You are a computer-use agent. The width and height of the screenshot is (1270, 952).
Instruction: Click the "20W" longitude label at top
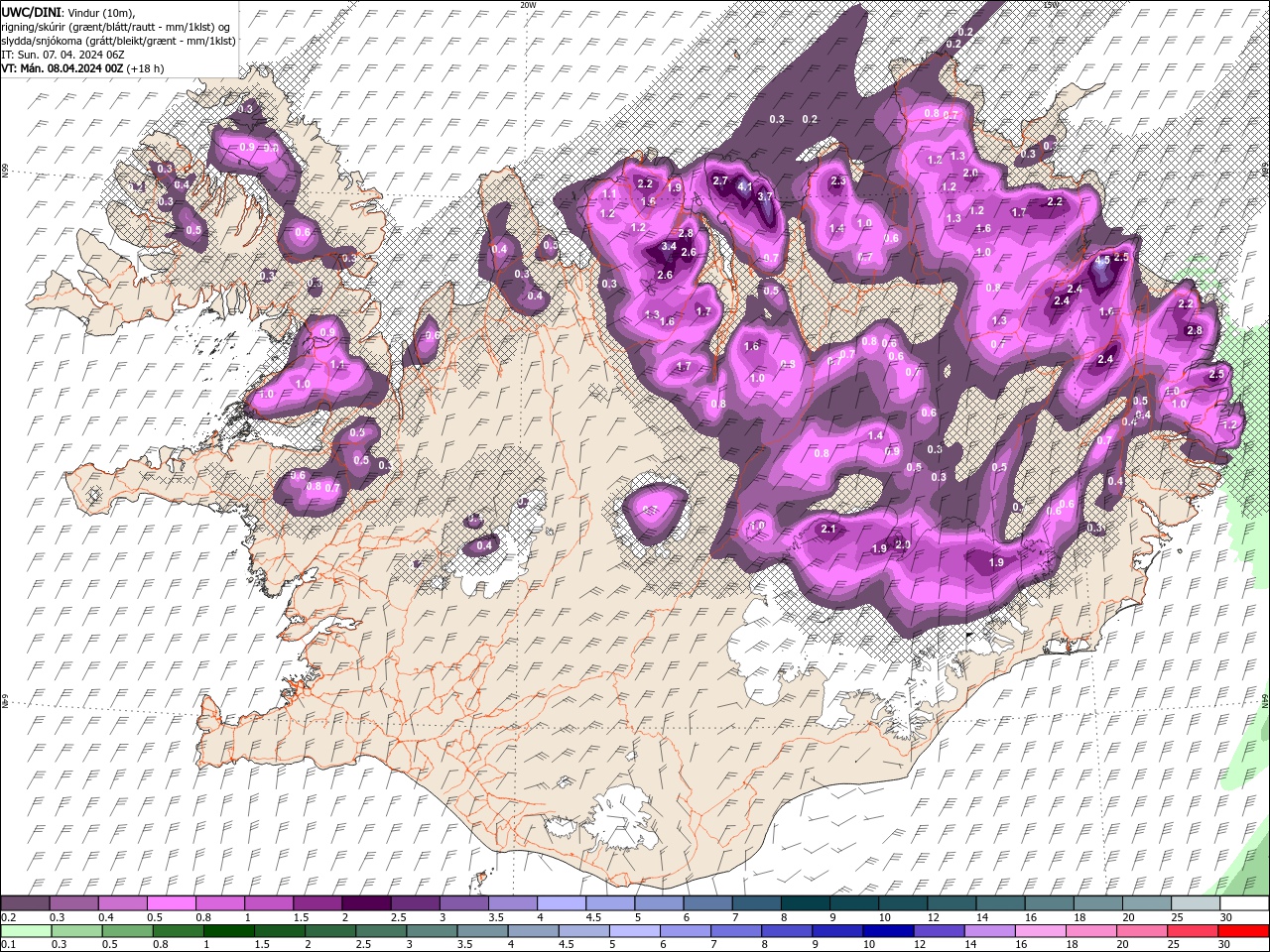(x=528, y=5)
